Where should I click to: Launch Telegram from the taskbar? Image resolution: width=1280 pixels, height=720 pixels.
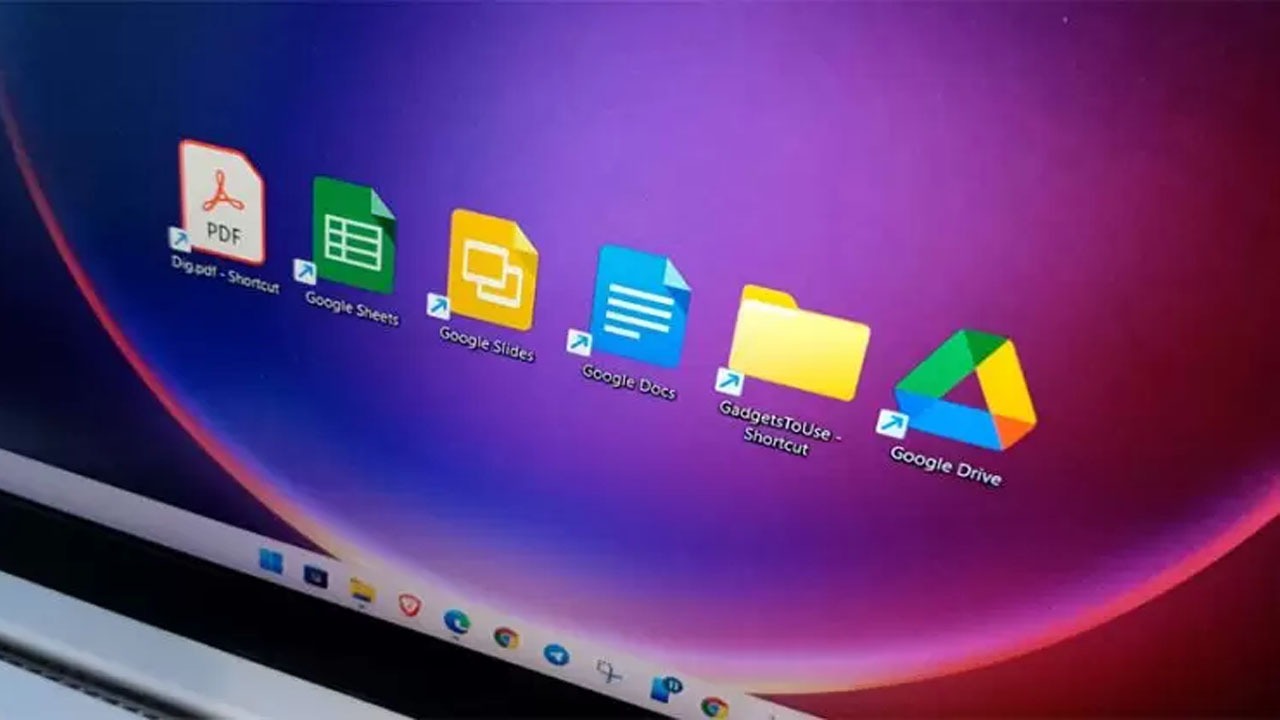pos(556,654)
